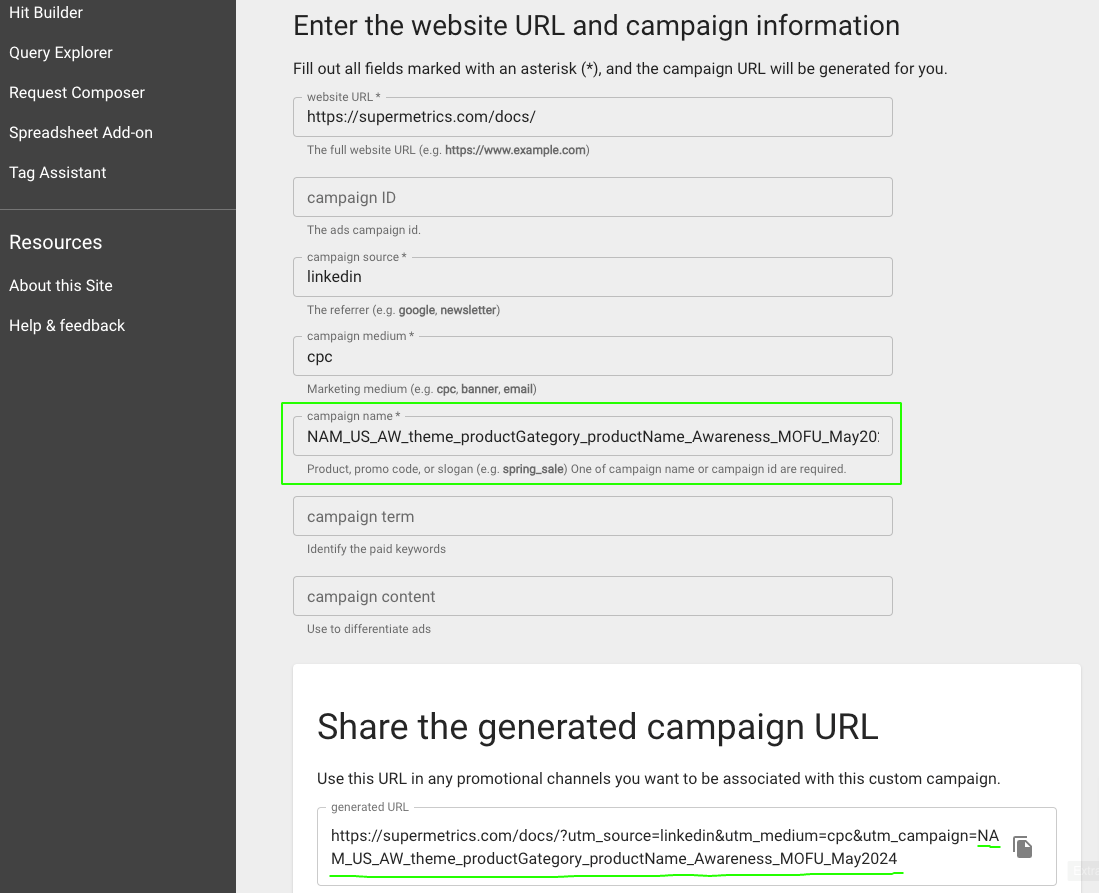Click the campaign source field containing linkedin
The height and width of the screenshot is (893, 1099).
pyautogui.click(x=592, y=277)
